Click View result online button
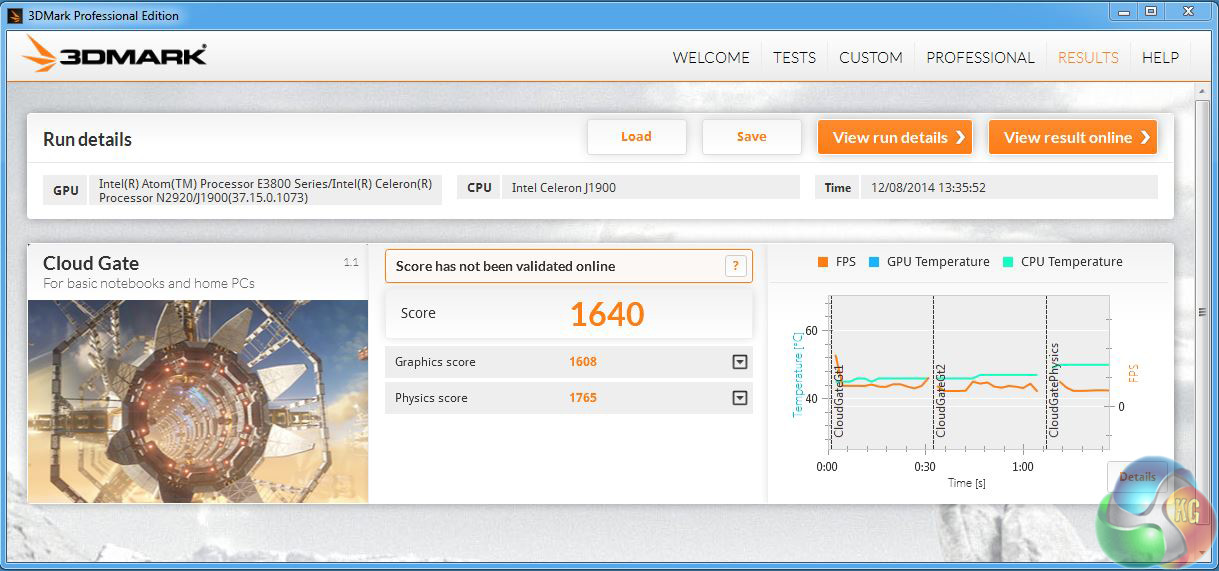This screenshot has width=1219, height=571. point(1073,138)
